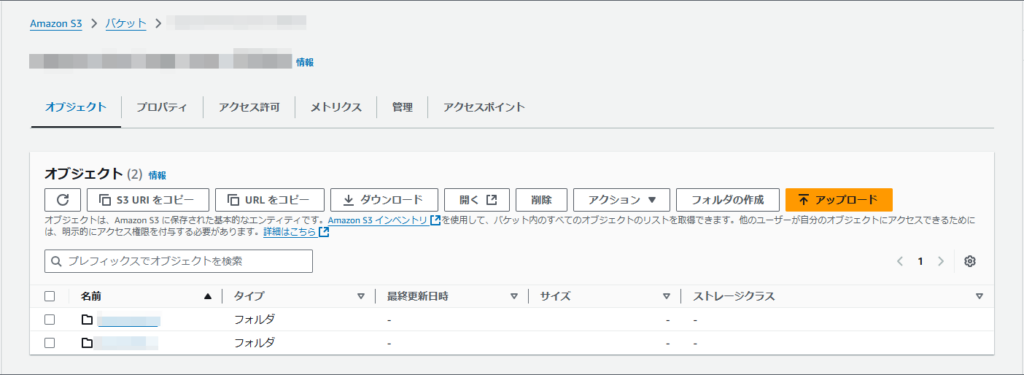The height and width of the screenshot is (375, 1024).
Task: Focus the プレフィックスでオブジェクトを検索 field
Action: point(178,261)
